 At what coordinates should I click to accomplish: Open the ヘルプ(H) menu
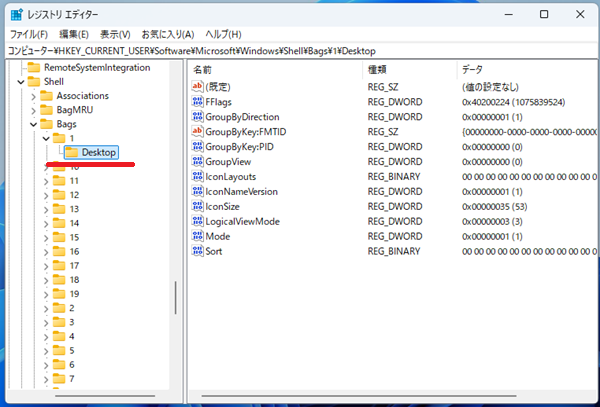point(223,34)
